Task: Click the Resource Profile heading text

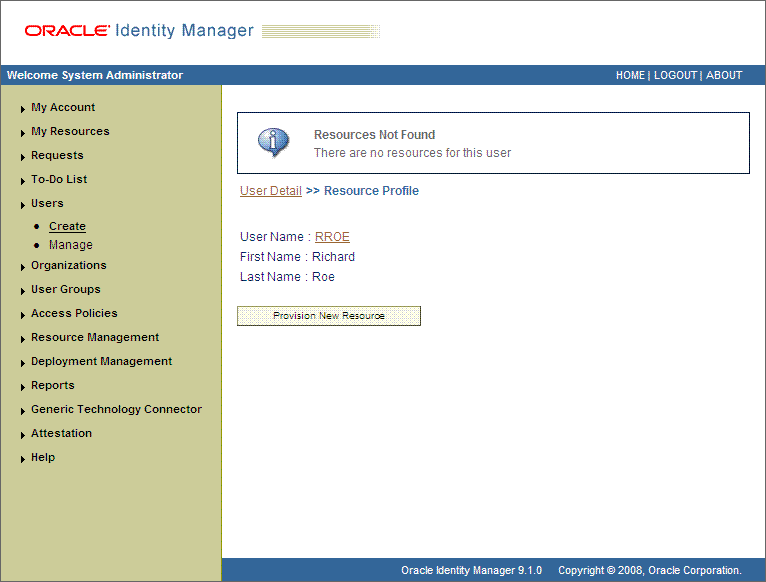Action: [371, 191]
